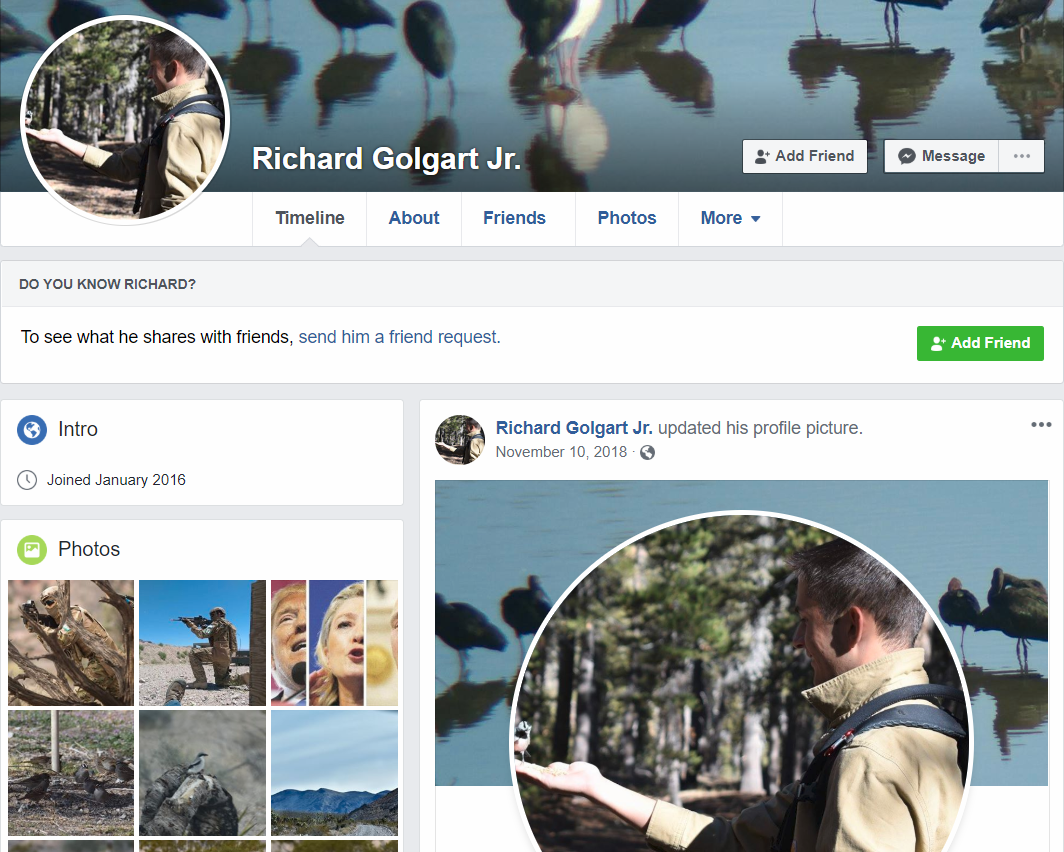Image resolution: width=1064 pixels, height=852 pixels.
Task: Click the Intro globe icon
Action: (32, 429)
